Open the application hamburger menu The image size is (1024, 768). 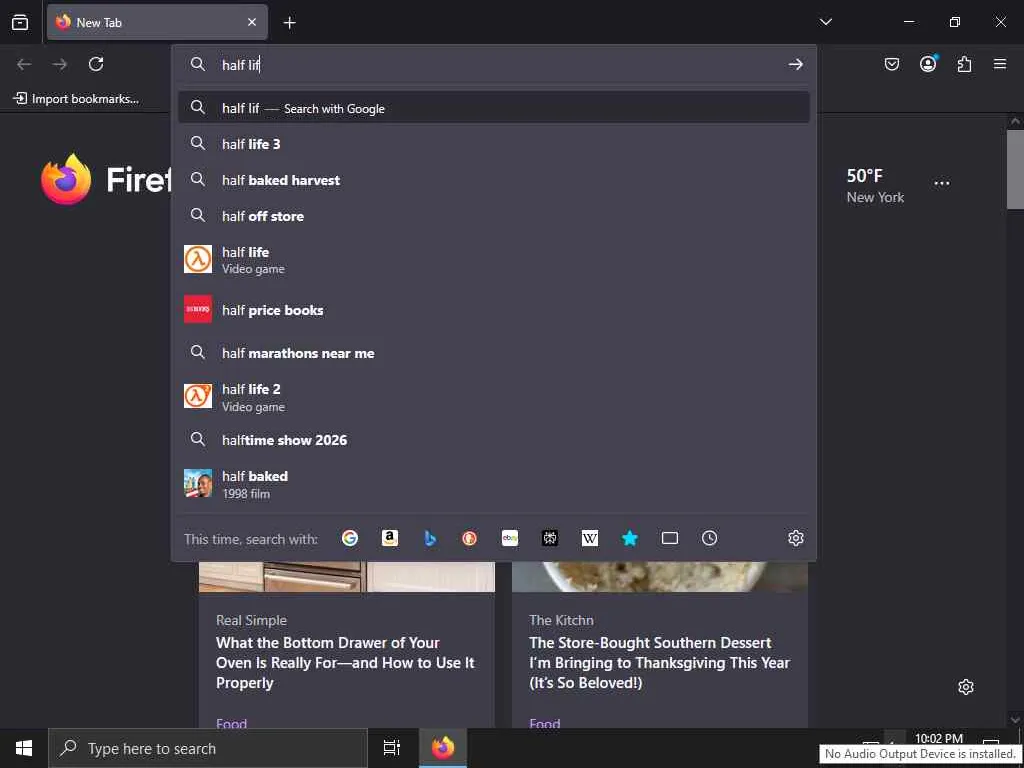coord(1000,64)
